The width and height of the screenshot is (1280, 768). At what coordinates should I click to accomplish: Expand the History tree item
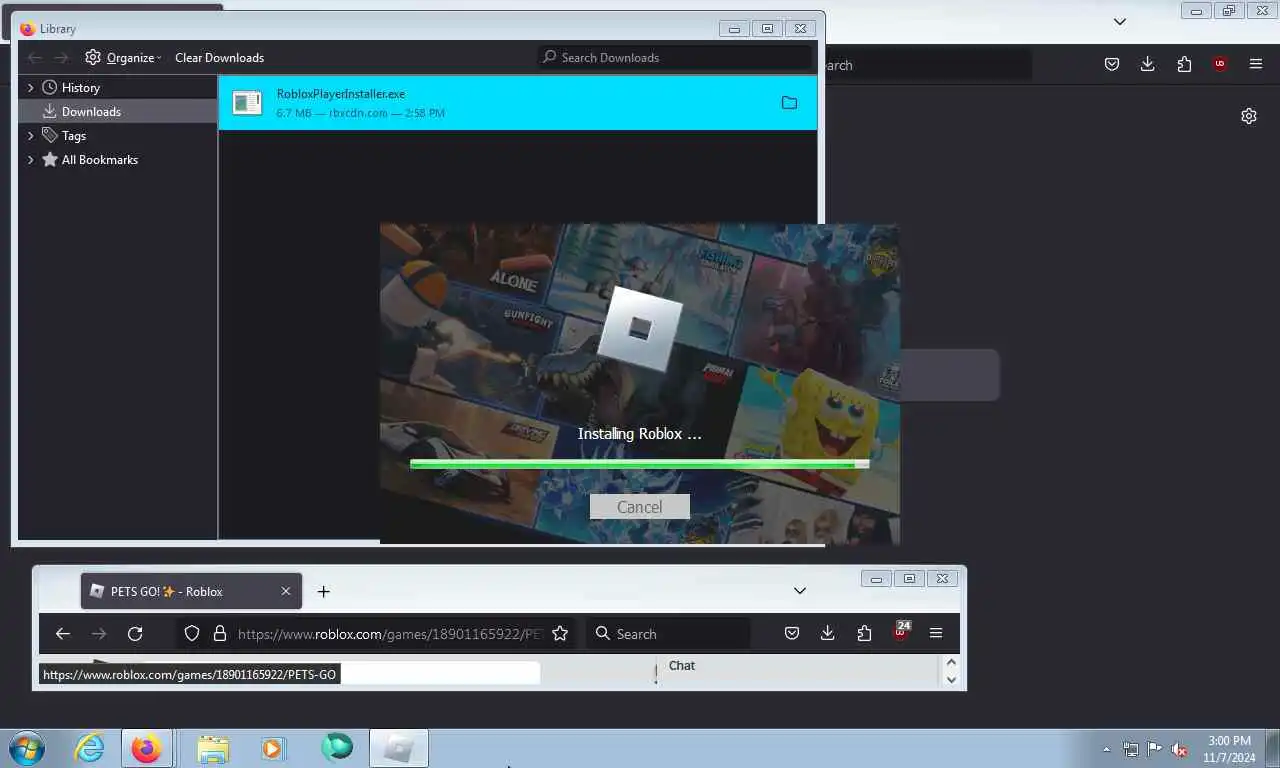30,88
